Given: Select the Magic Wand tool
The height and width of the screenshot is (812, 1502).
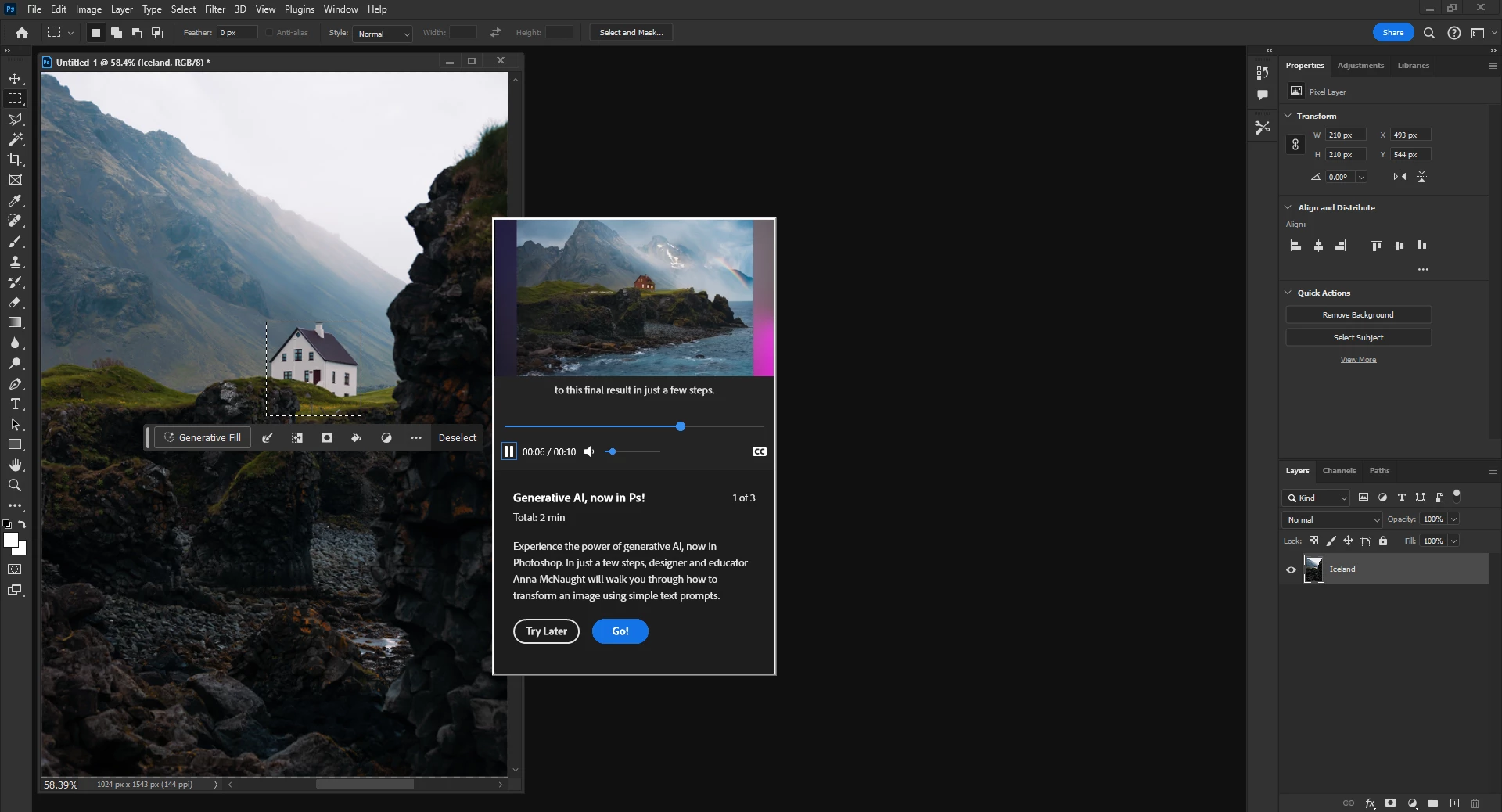Looking at the screenshot, I should [x=15, y=139].
